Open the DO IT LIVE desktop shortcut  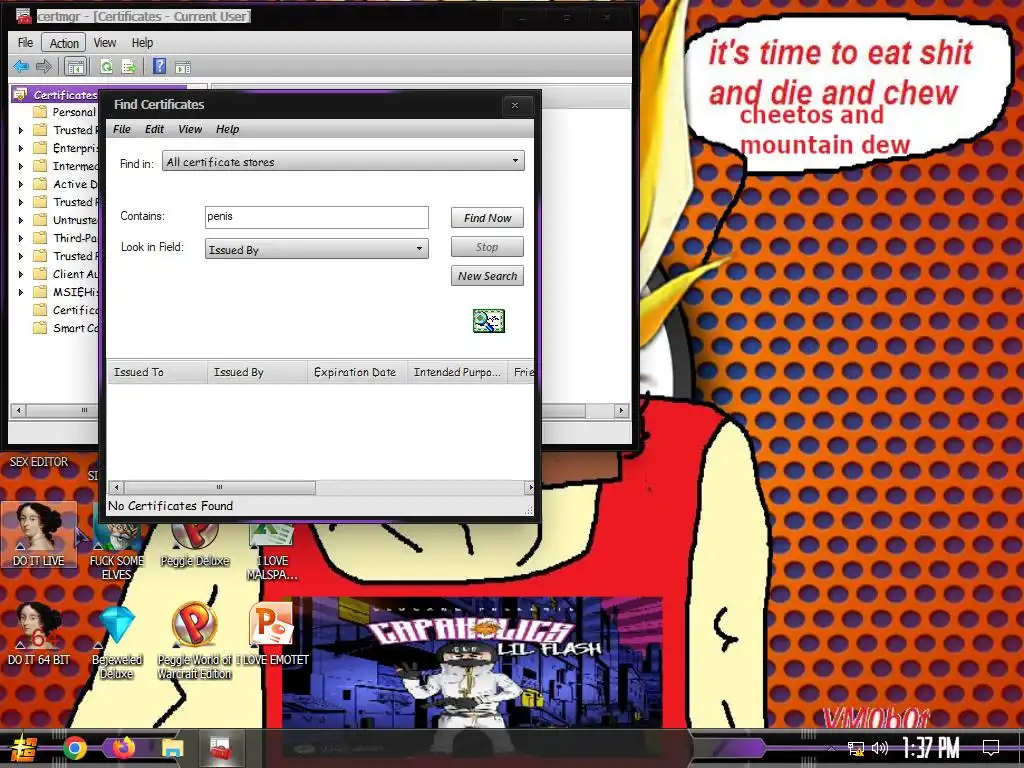point(39,535)
